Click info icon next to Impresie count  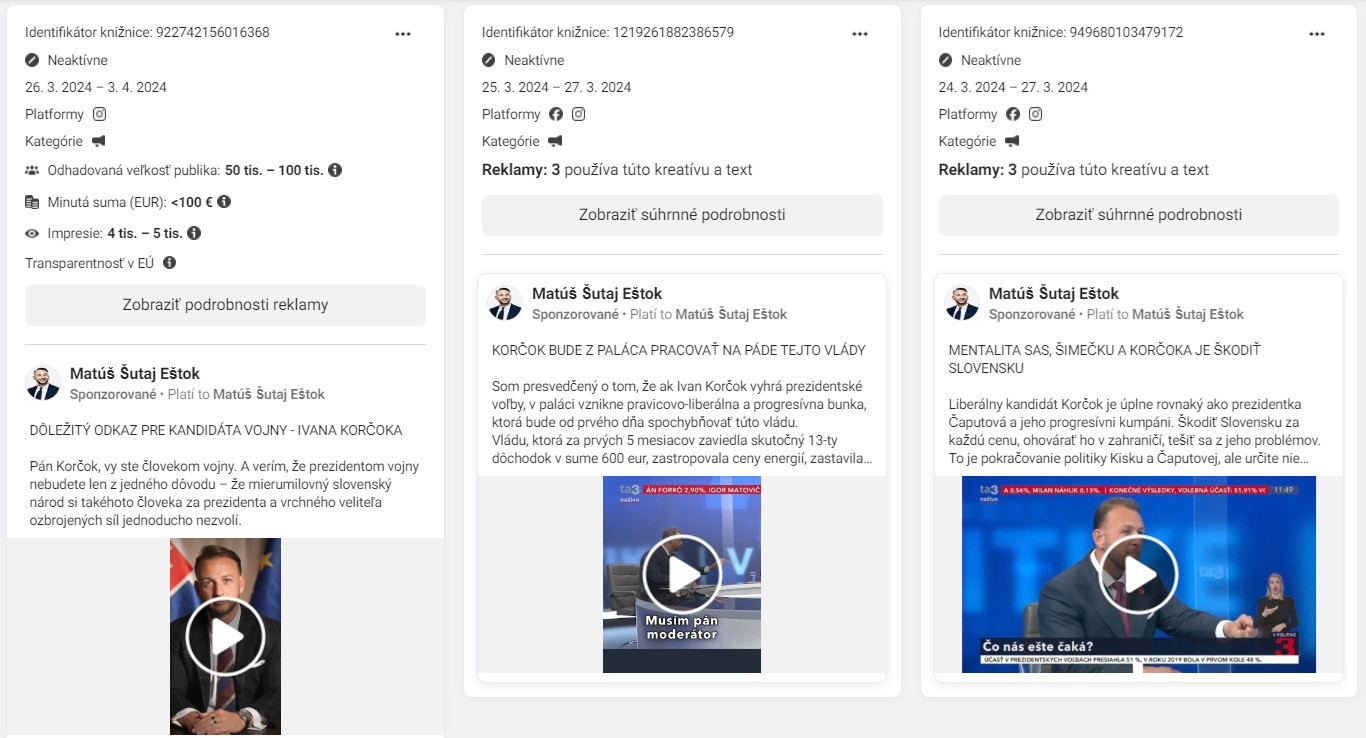(x=194, y=233)
